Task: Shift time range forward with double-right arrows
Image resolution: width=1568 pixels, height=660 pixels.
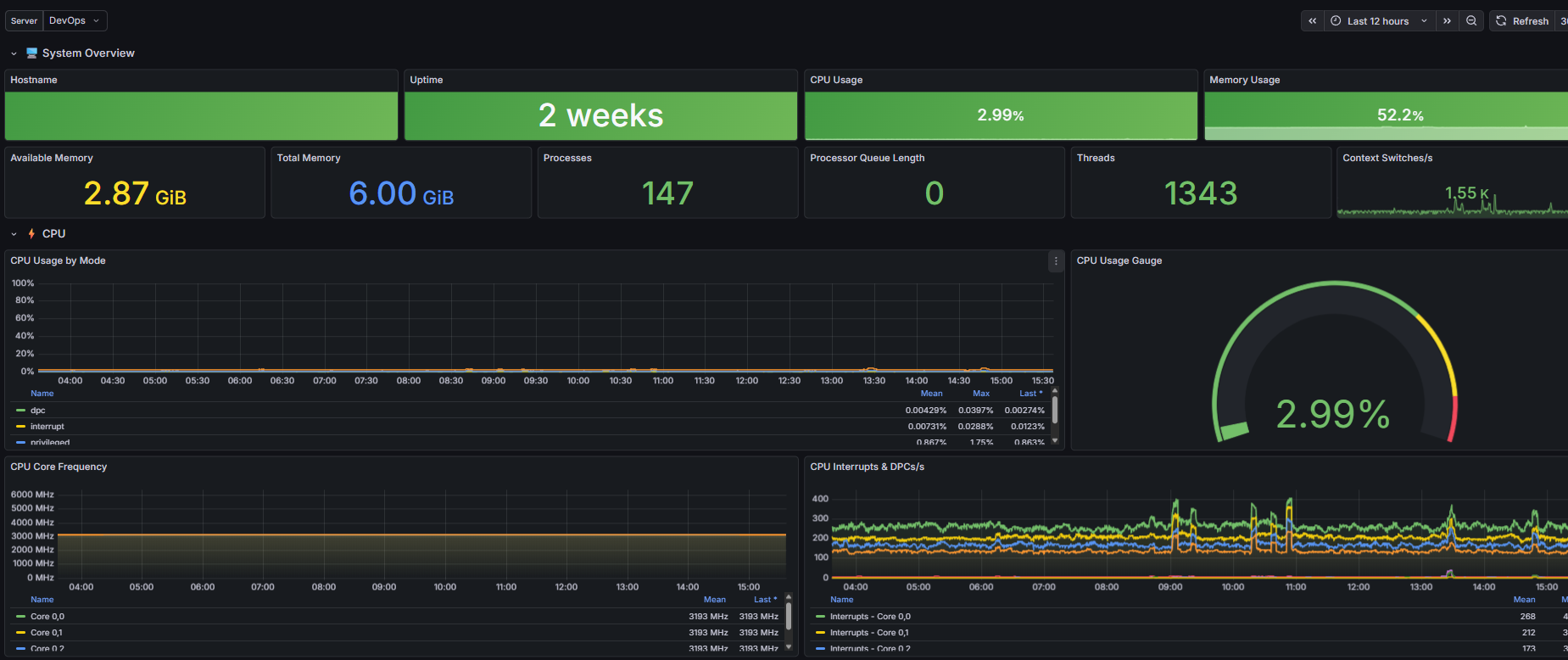Action: coord(1447,21)
